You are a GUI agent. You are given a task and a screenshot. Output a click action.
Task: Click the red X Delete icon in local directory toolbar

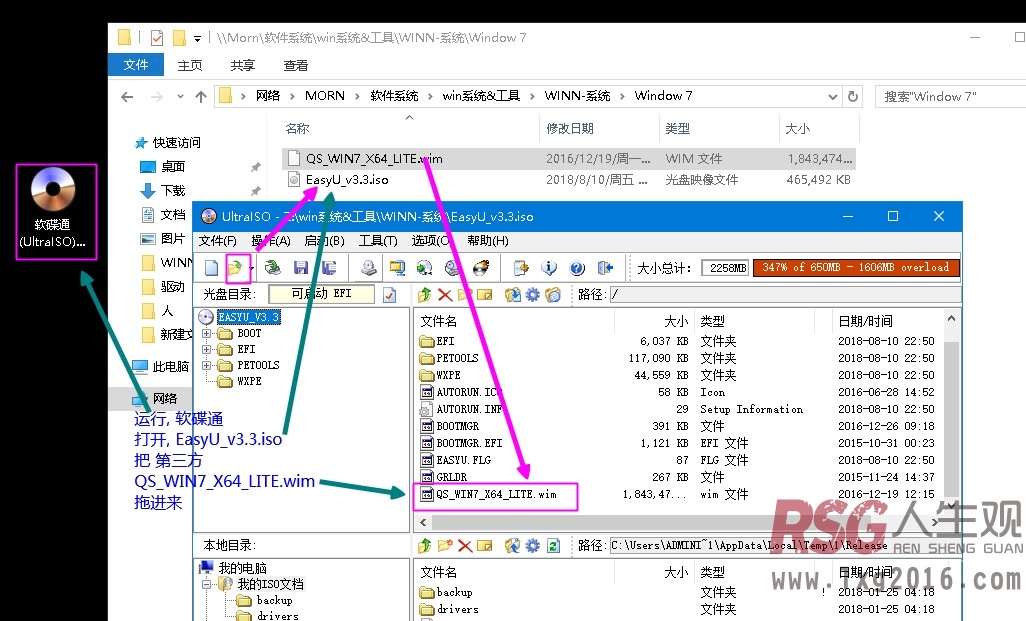coord(465,545)
